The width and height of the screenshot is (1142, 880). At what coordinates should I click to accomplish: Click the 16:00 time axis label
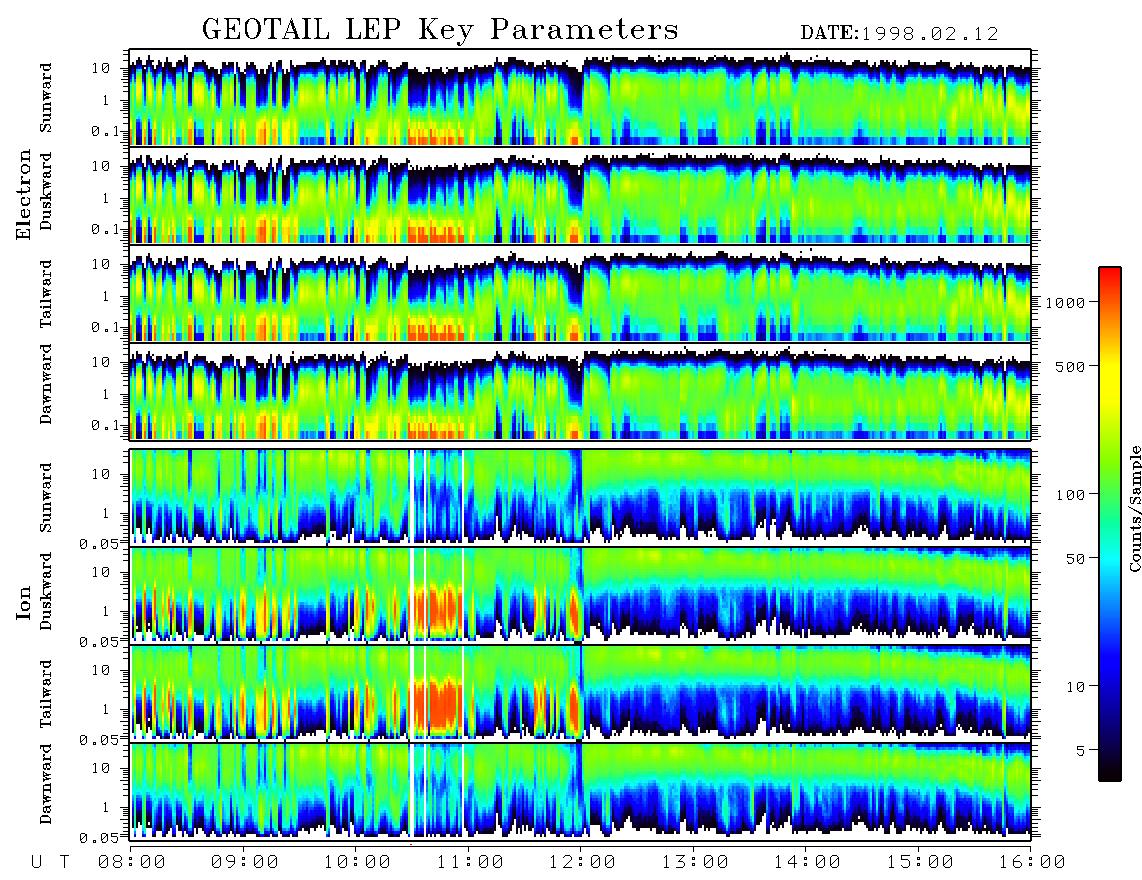click(1032, 862)
